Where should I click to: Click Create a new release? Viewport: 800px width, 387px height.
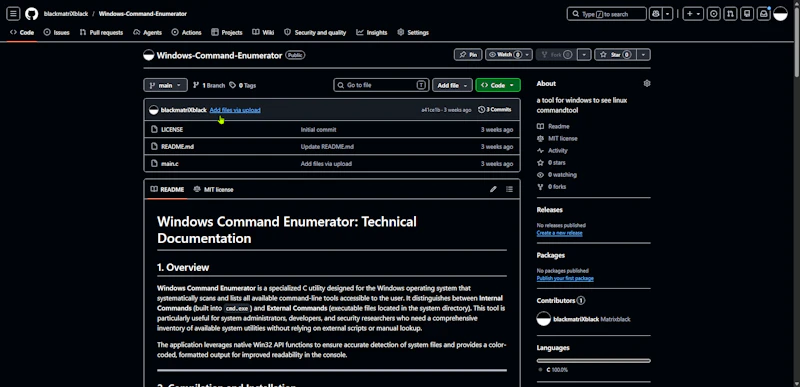point(559,233)
